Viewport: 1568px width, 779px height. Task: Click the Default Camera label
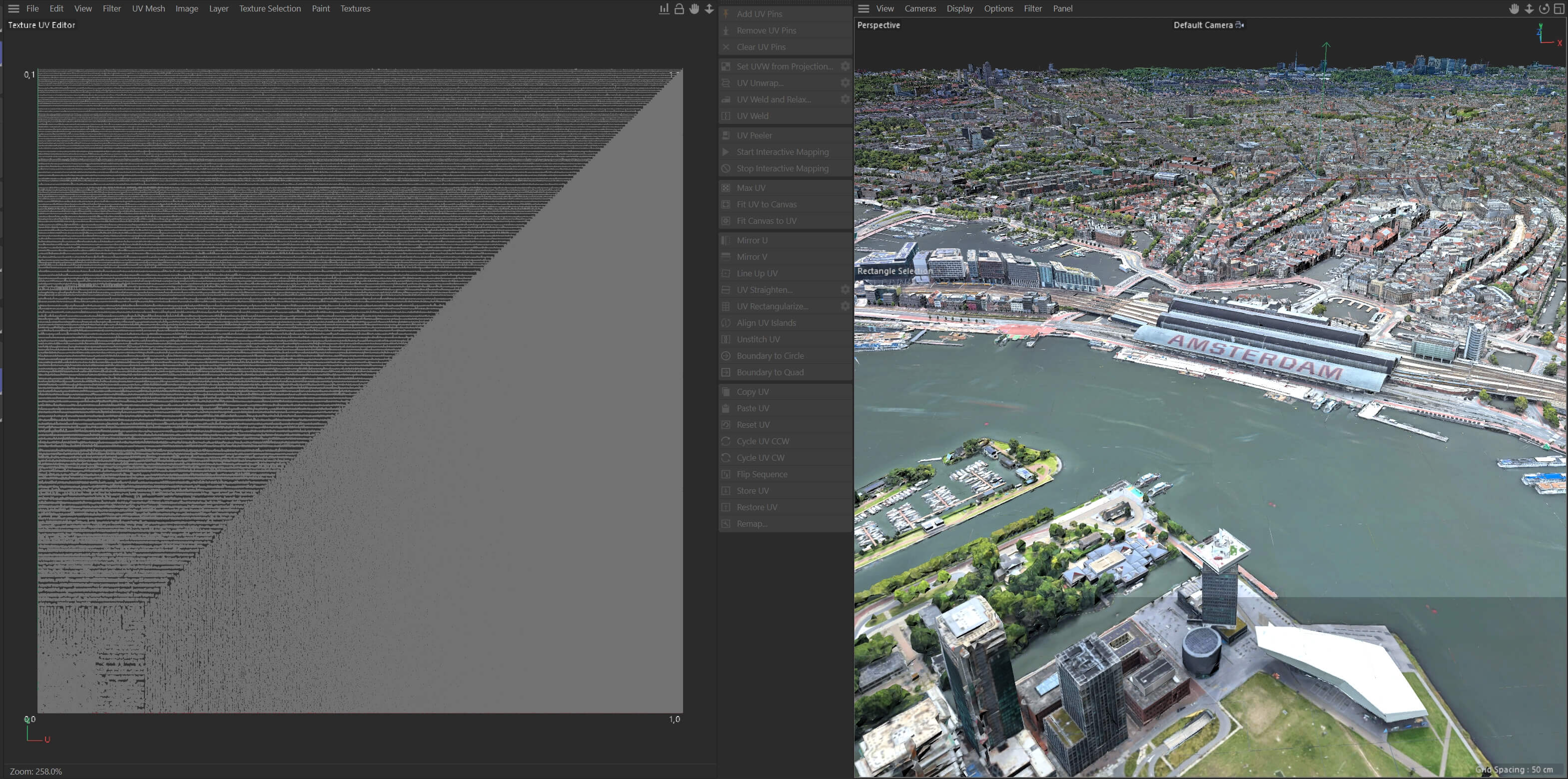[1203, 25]
